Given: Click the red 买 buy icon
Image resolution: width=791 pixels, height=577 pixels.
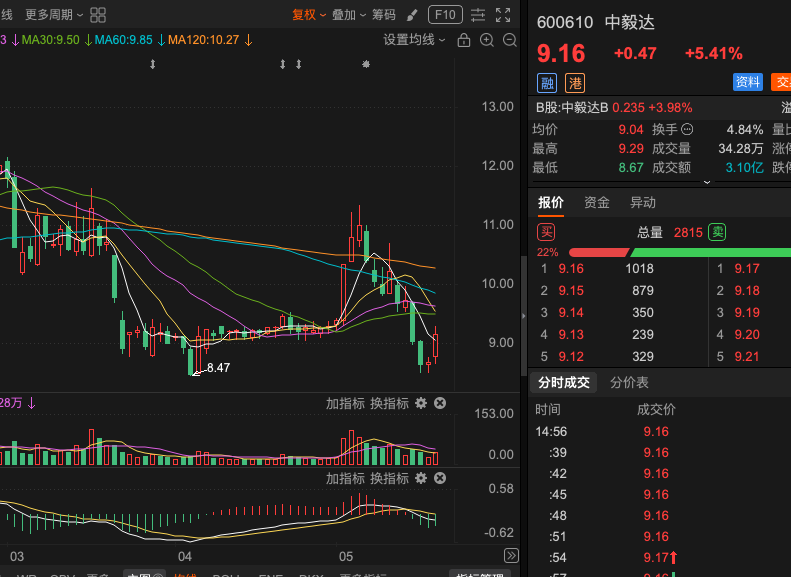Looking at the screenshot, I should [x=546, y=232].
